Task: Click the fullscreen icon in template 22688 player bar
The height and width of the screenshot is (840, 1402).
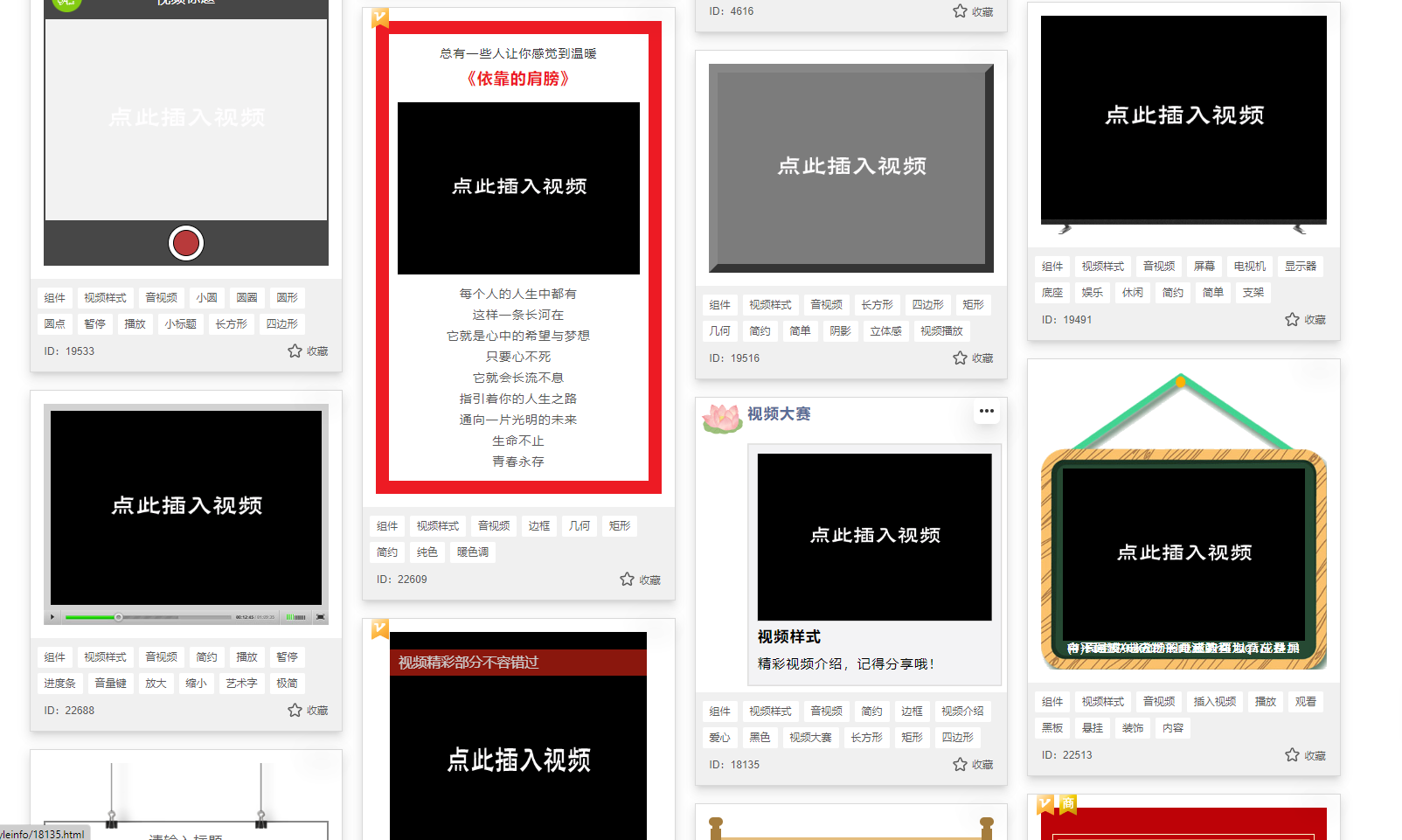Action: pos(322,616)
